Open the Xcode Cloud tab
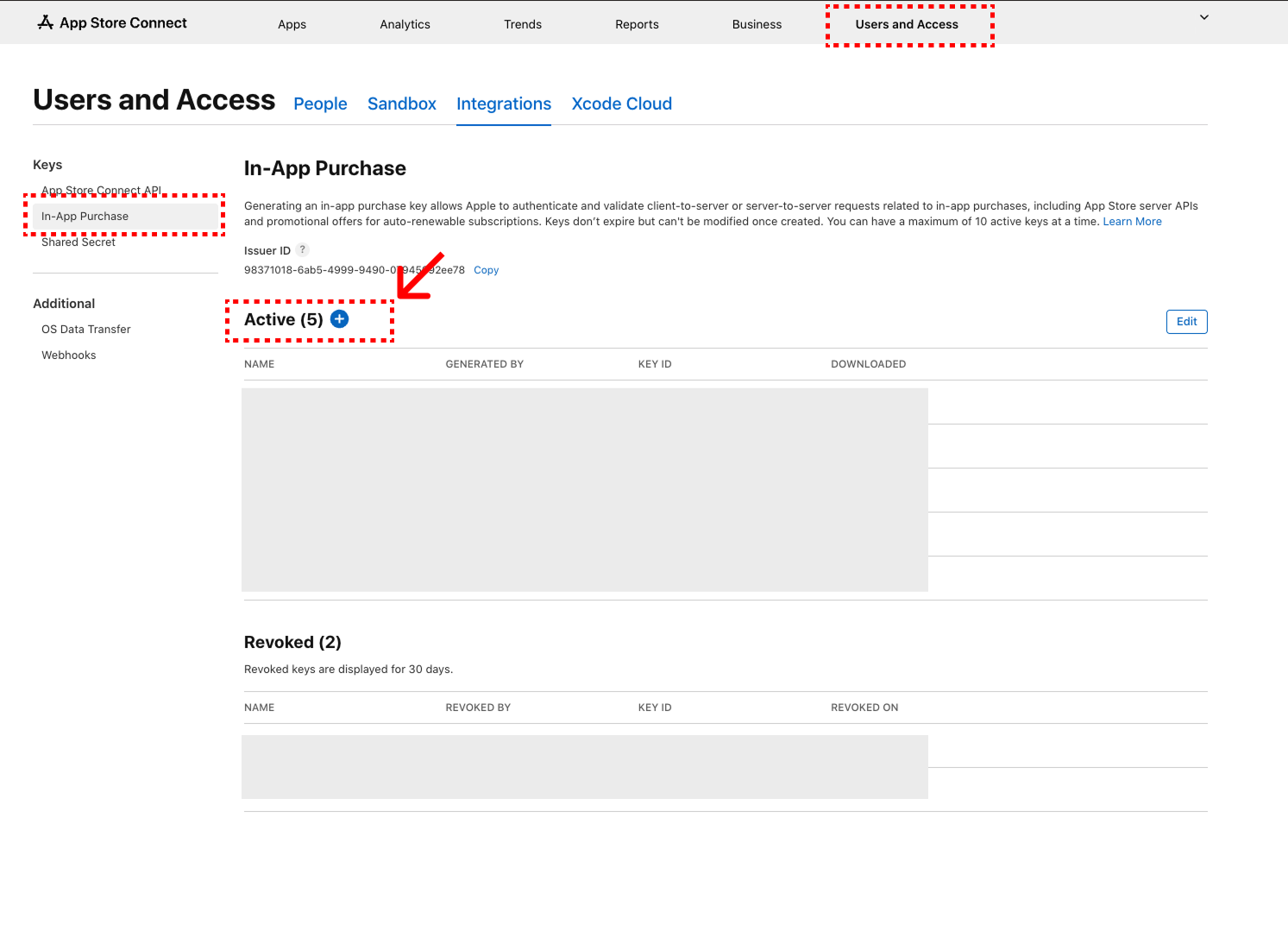Image resolution: width=1288 pixels, height=931 pixels. [622, 104]
